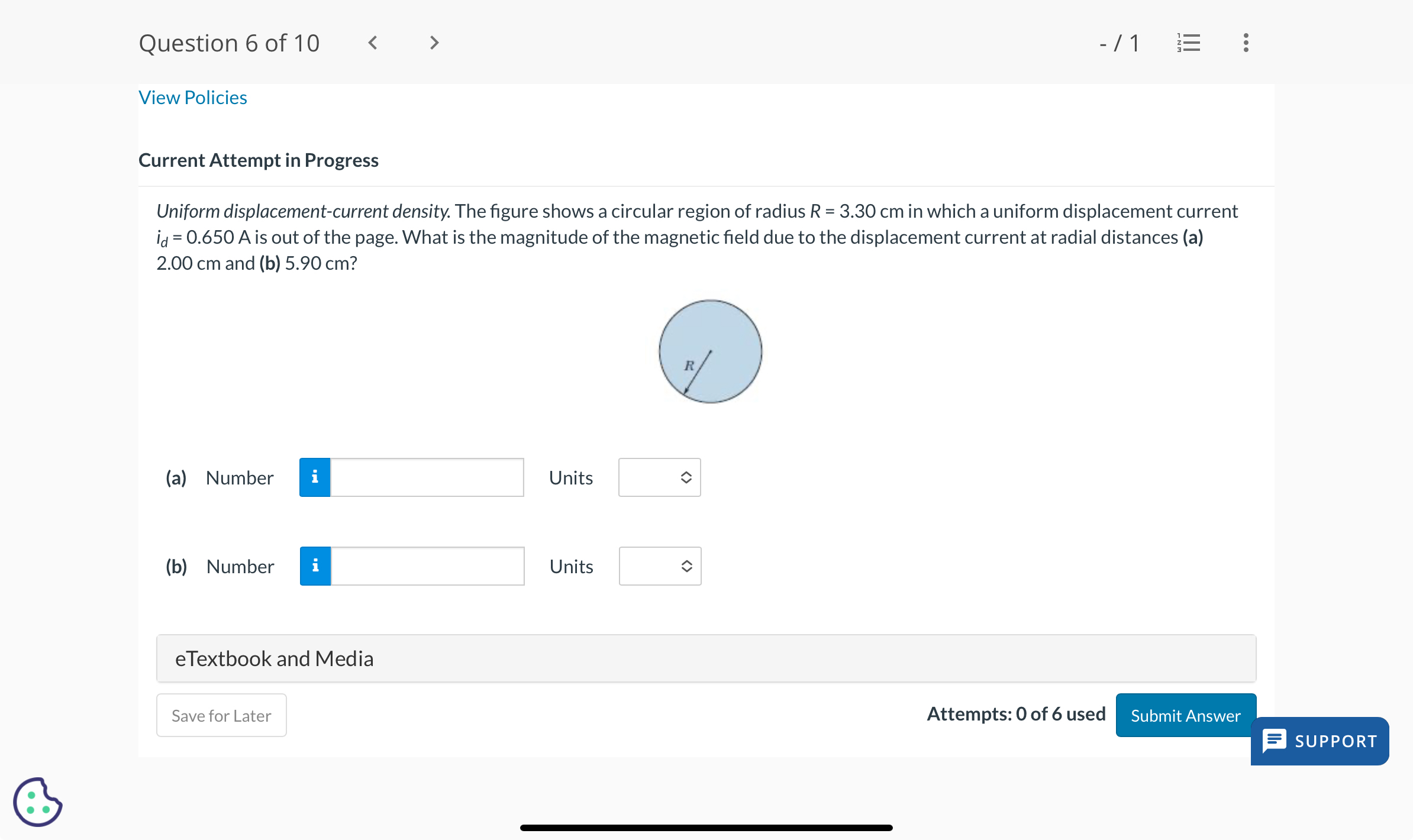Click the circular region figure with radius R

pyautogui.click(x=710, y=352)
